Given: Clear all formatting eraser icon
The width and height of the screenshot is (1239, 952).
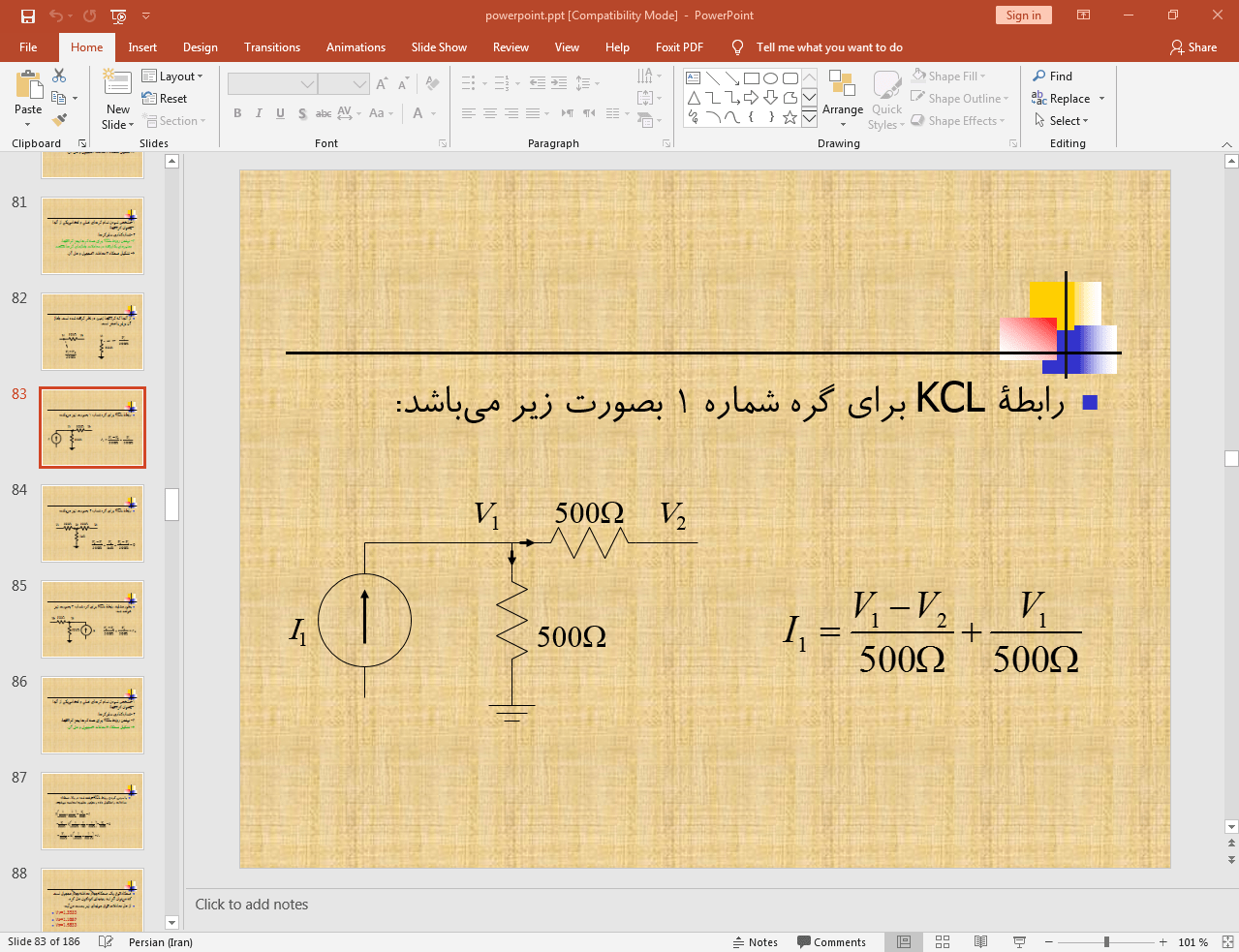Looking at the screenshot, I should (432, 84).
